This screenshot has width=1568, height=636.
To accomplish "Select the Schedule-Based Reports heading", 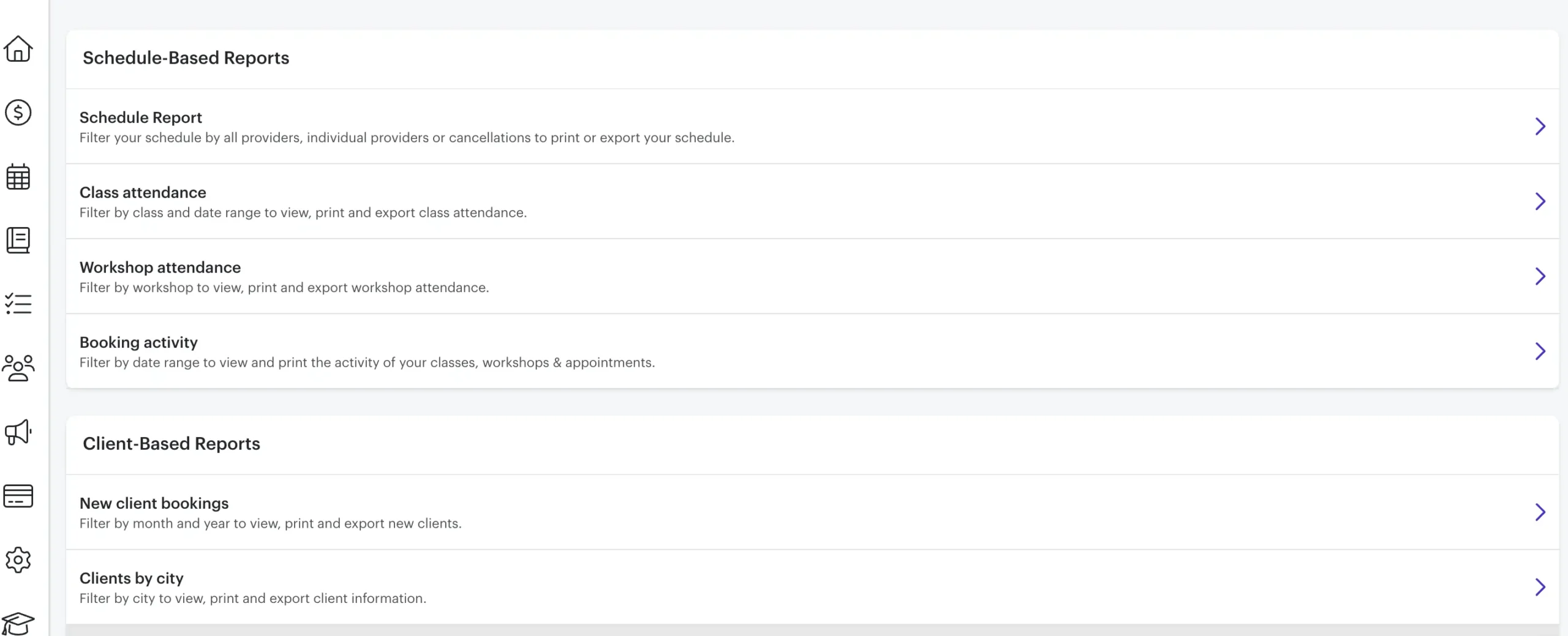I will pyautogui.click(x=186, y=58).
